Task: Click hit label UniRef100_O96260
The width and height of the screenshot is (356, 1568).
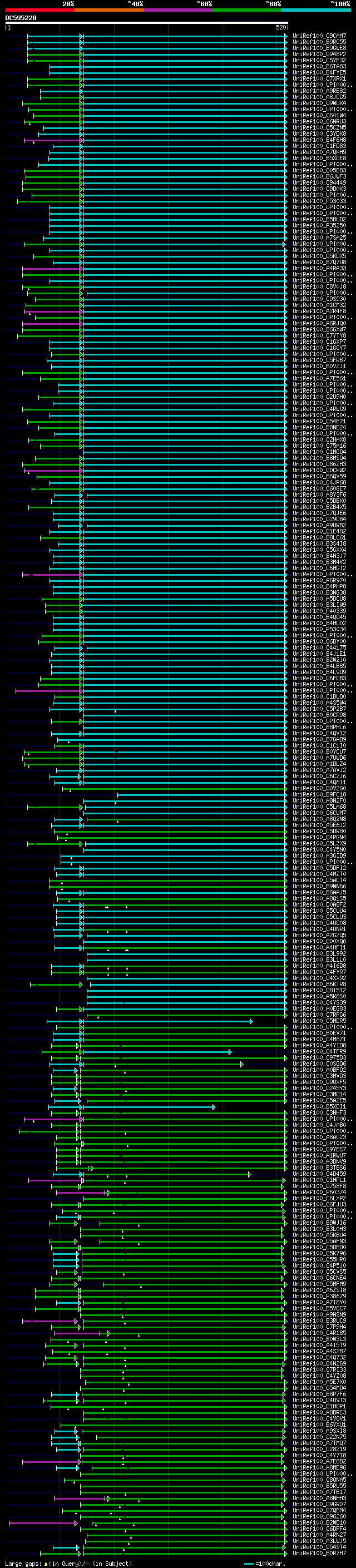Action: (x=319, y=1517)
